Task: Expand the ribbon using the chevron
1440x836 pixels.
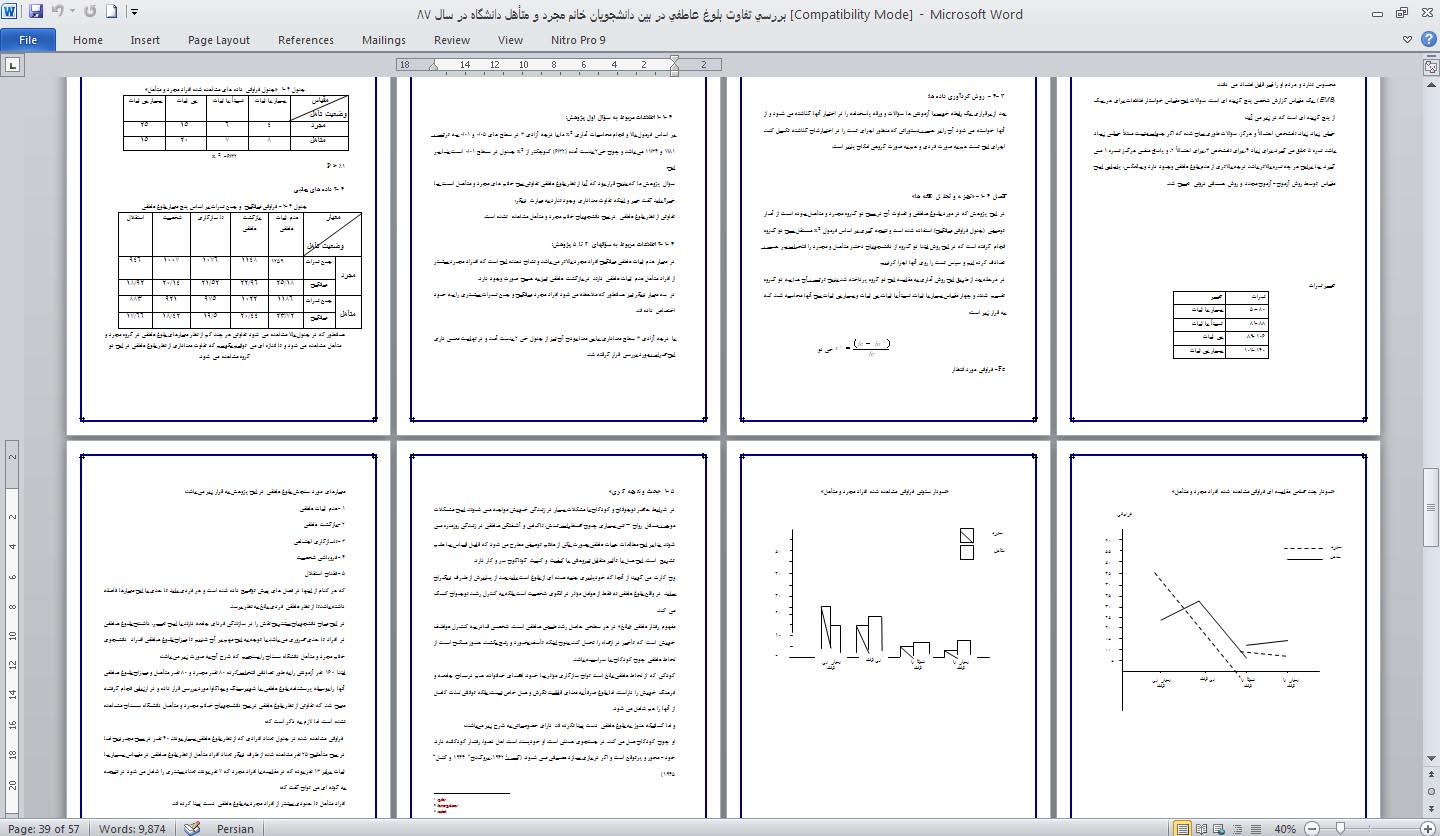Action: (x=1408, y=40)
